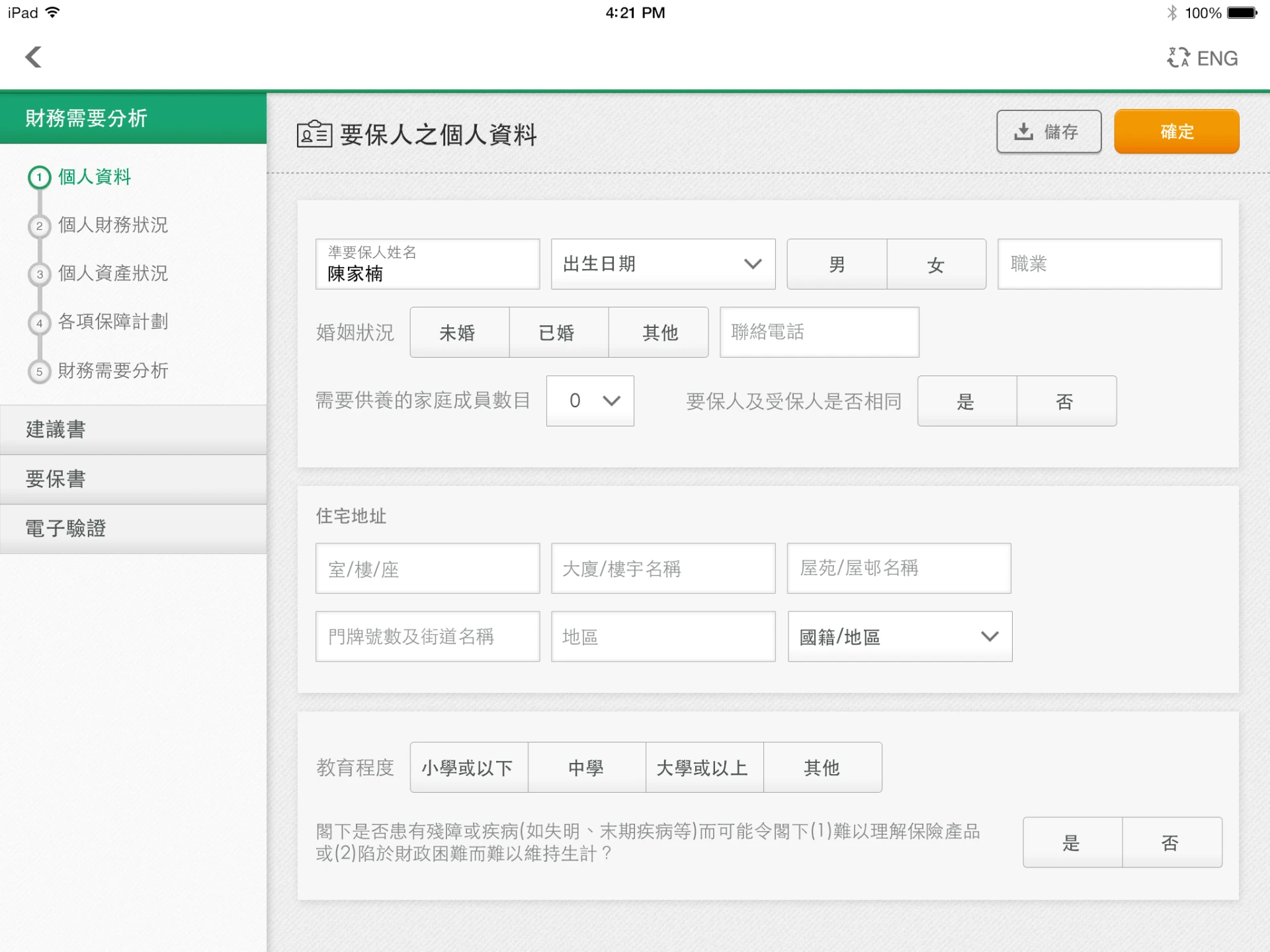Viewport: 1270px width, 952px height.
Task: Open the 出生日期 dropdown
Action: (663, 264)
